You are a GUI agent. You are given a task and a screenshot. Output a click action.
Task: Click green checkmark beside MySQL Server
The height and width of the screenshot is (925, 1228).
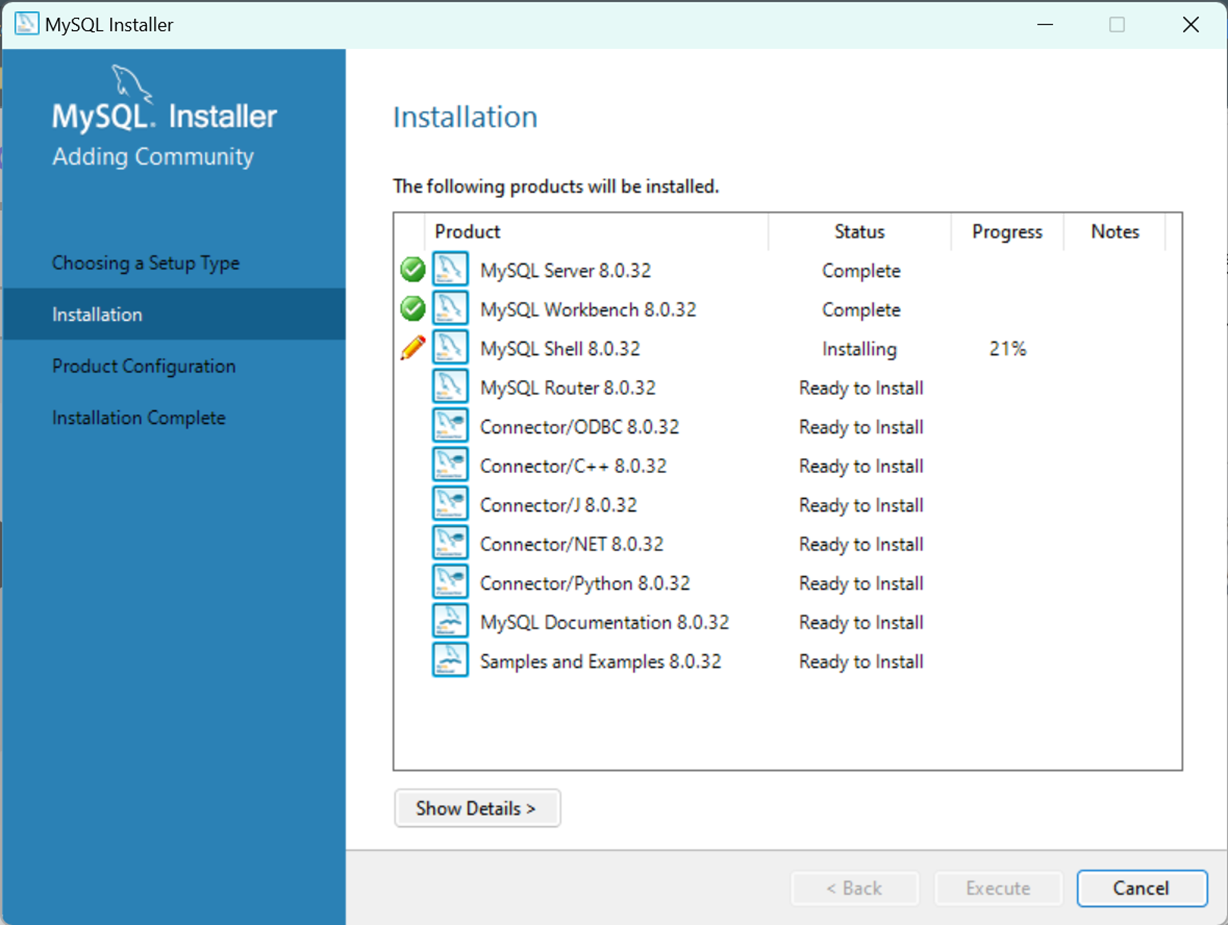point(412,270)
